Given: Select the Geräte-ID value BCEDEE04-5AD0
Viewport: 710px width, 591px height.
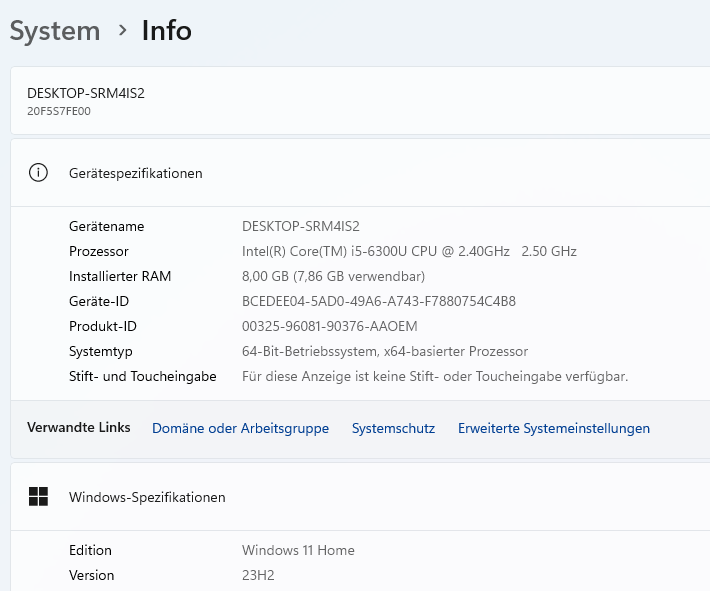Looking at the screenshot, I should [379, 301].
